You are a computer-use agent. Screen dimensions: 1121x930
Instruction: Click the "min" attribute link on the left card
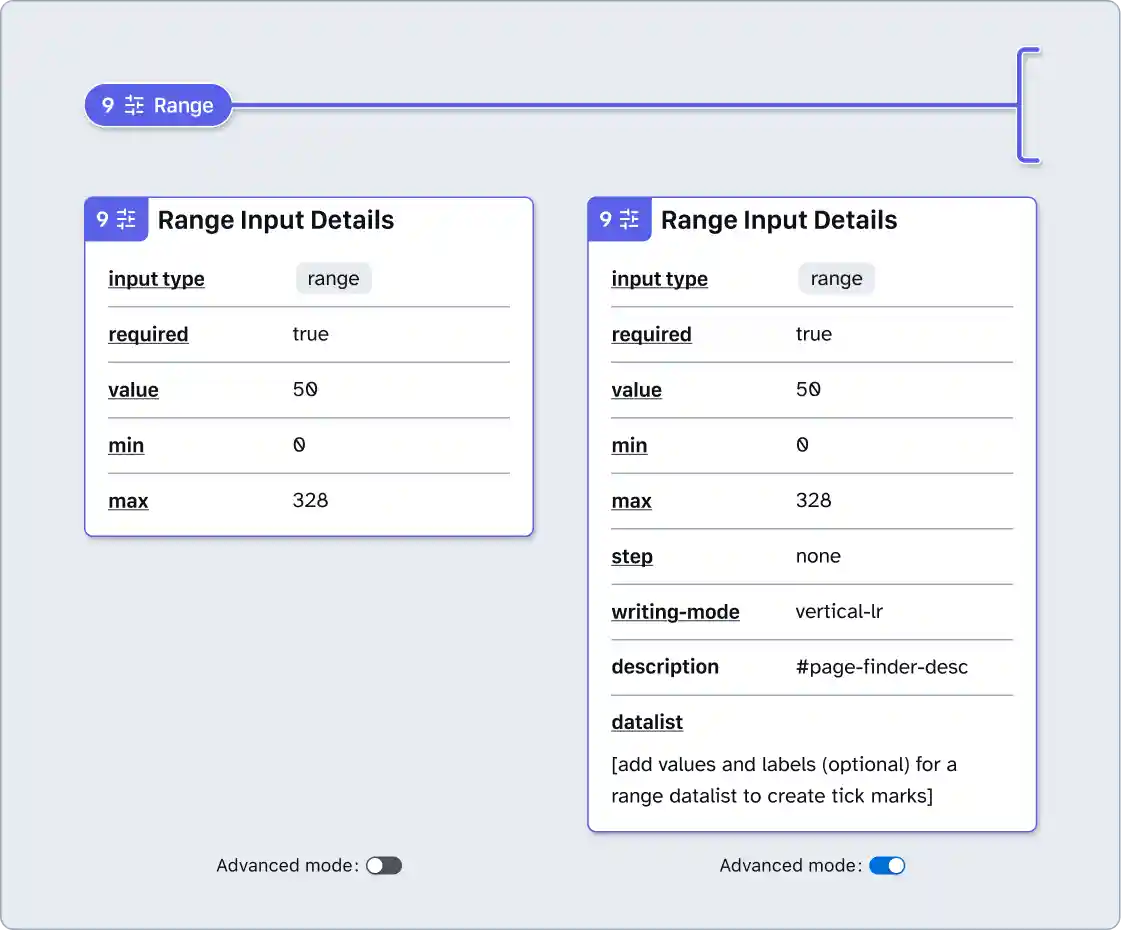click(126, 445)
